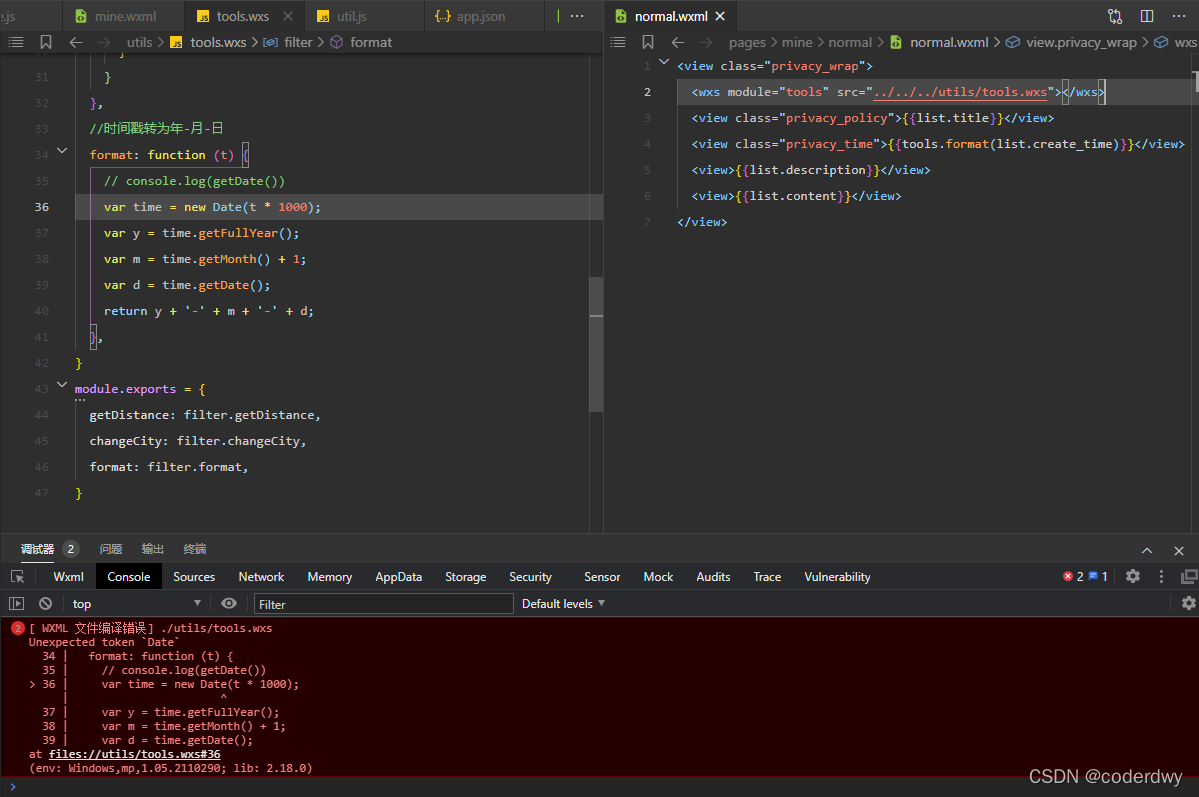
Task: Toggle outline list icon in left editor
Action: 16,42
